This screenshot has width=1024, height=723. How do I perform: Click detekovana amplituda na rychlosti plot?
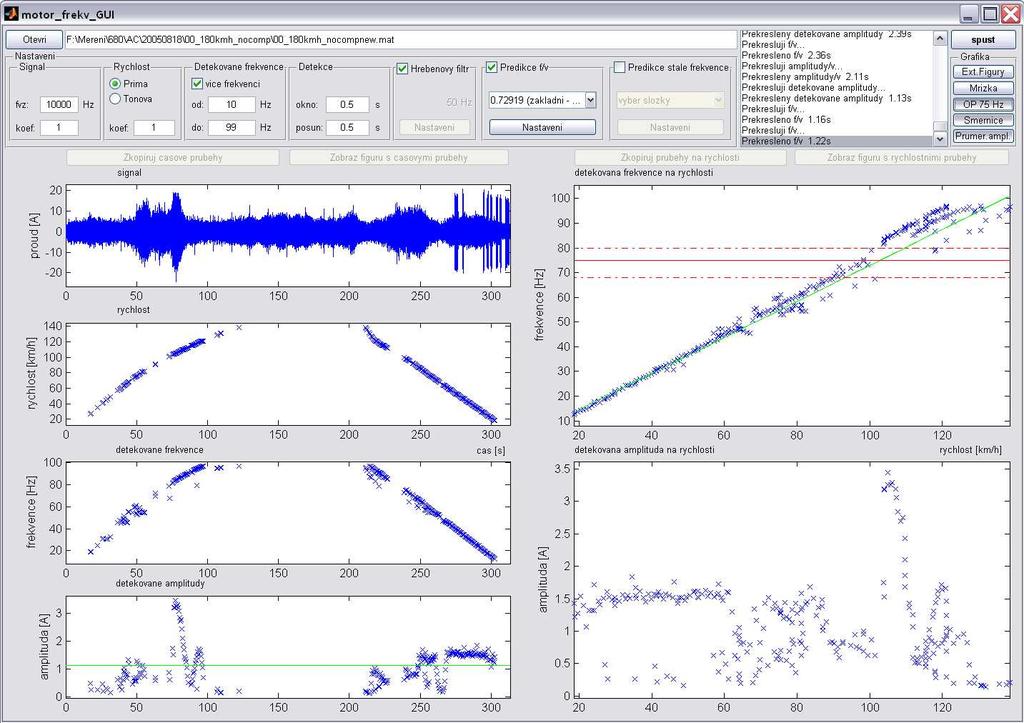pos(792,579)
